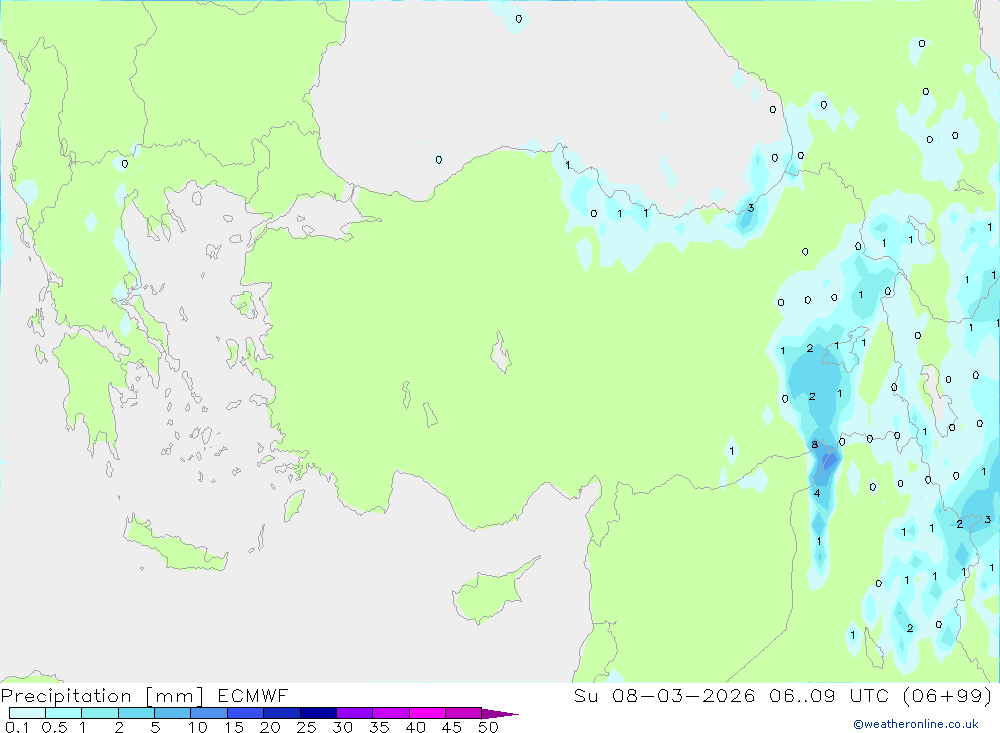The height and width of the screenshot is (733, 1000).
Task: Choose the 20–25 mm dark blue legend segment
Action: click(x=282, y=713)
